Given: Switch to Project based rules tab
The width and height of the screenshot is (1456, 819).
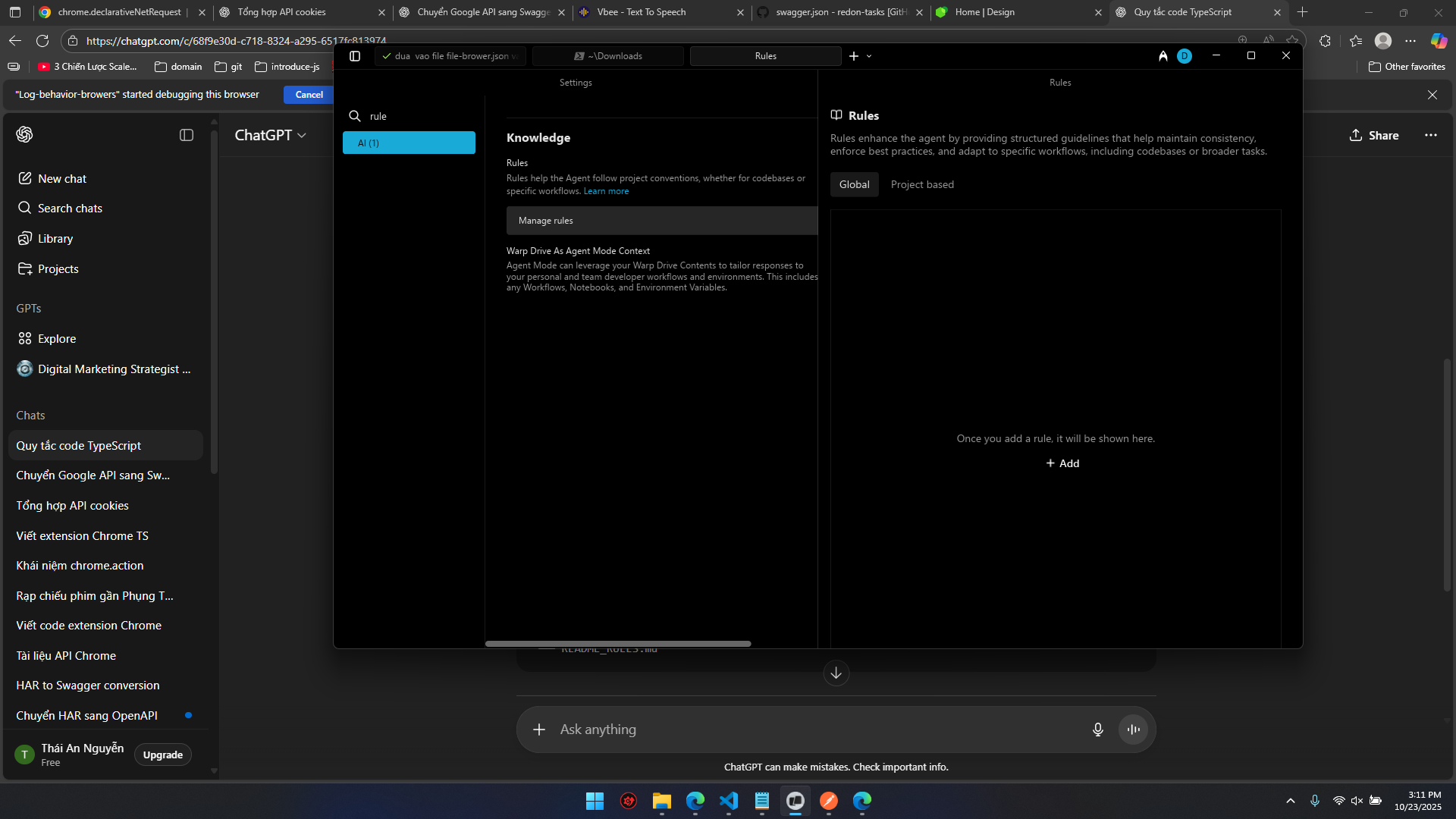Looking at the screenshot, I should pyautogui.click(x=922, y=184).
